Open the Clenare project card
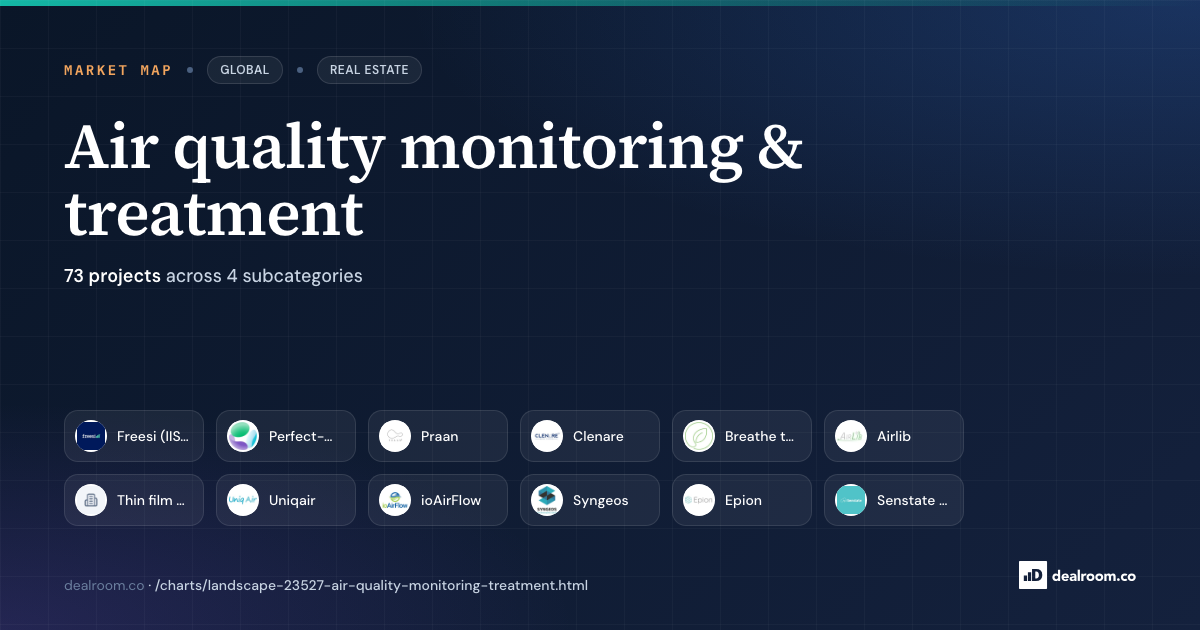 coord(590,436)
